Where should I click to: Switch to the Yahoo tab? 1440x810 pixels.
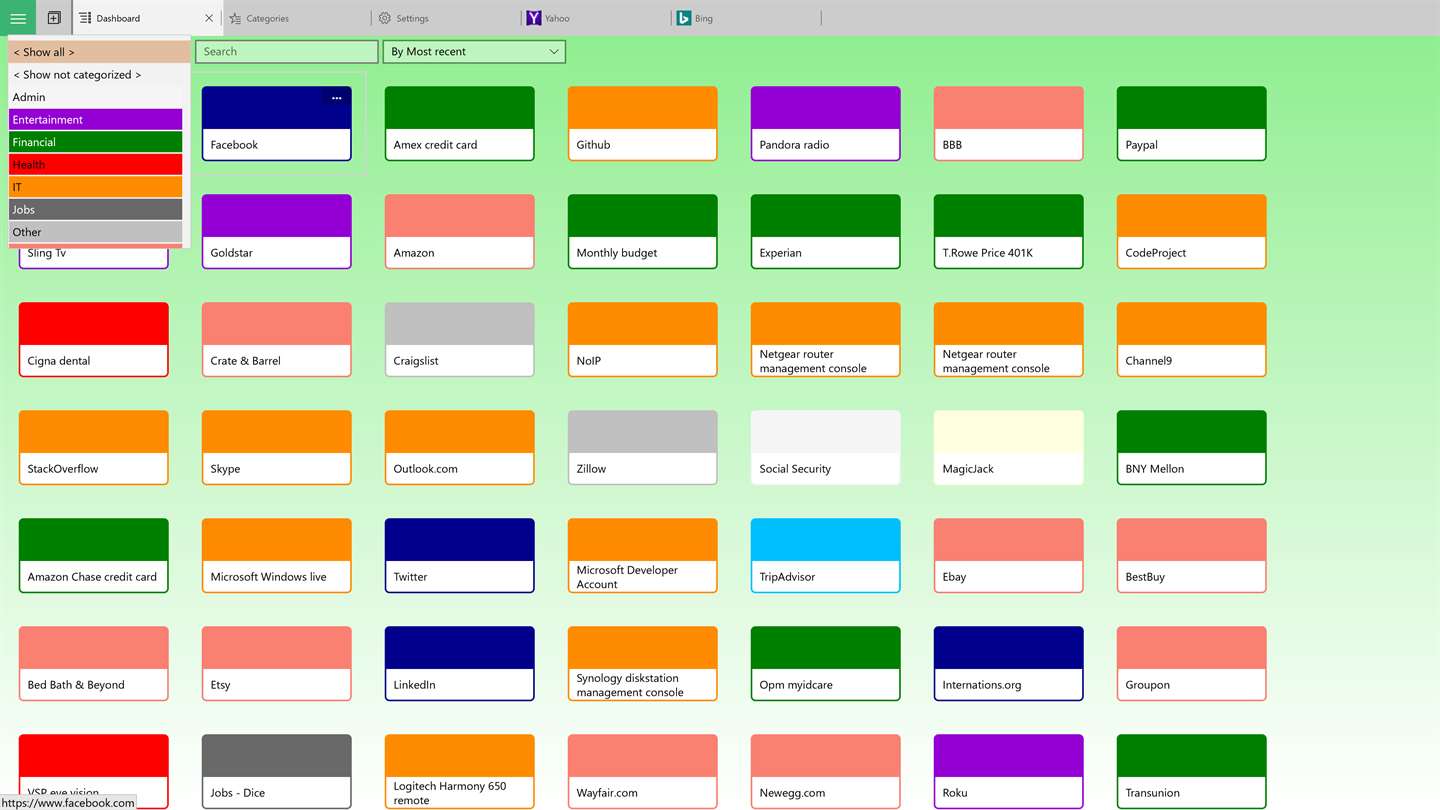tap(596, 18)
